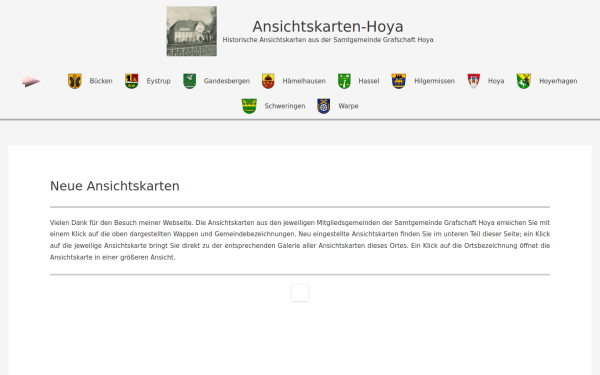
Task: Select Schweringen in the navigation
Action: coord(285,106)
